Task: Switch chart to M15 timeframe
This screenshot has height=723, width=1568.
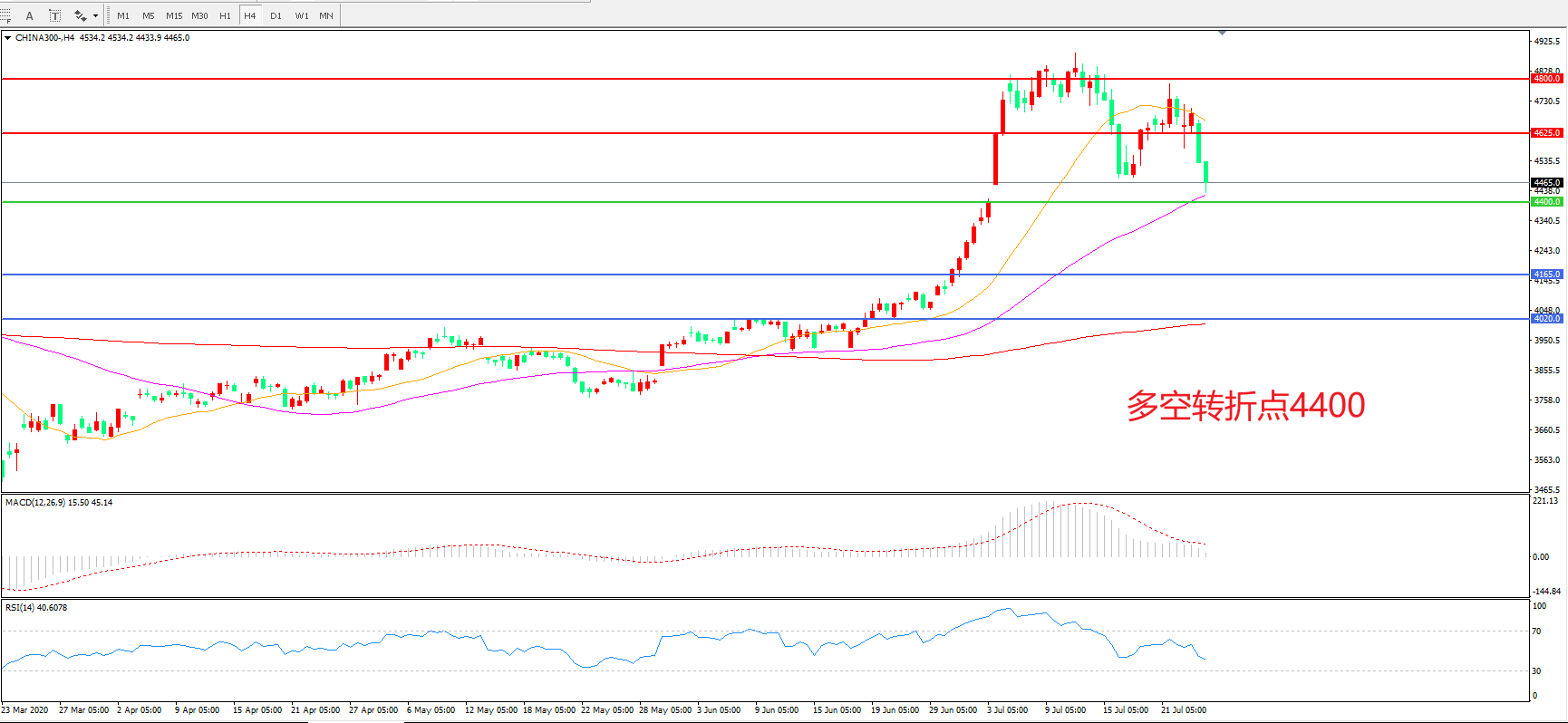Action: (x=174, y=15)
